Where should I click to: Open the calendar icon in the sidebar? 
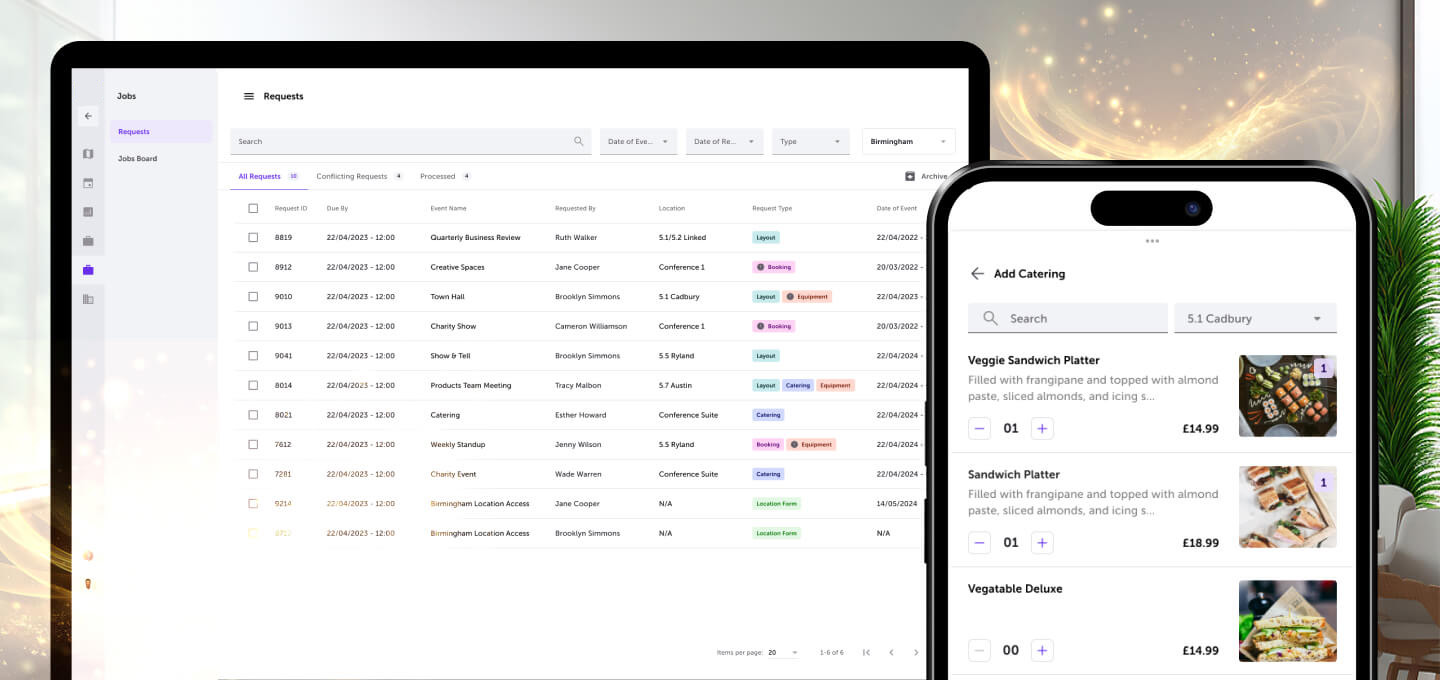click(x=88, y=183)
